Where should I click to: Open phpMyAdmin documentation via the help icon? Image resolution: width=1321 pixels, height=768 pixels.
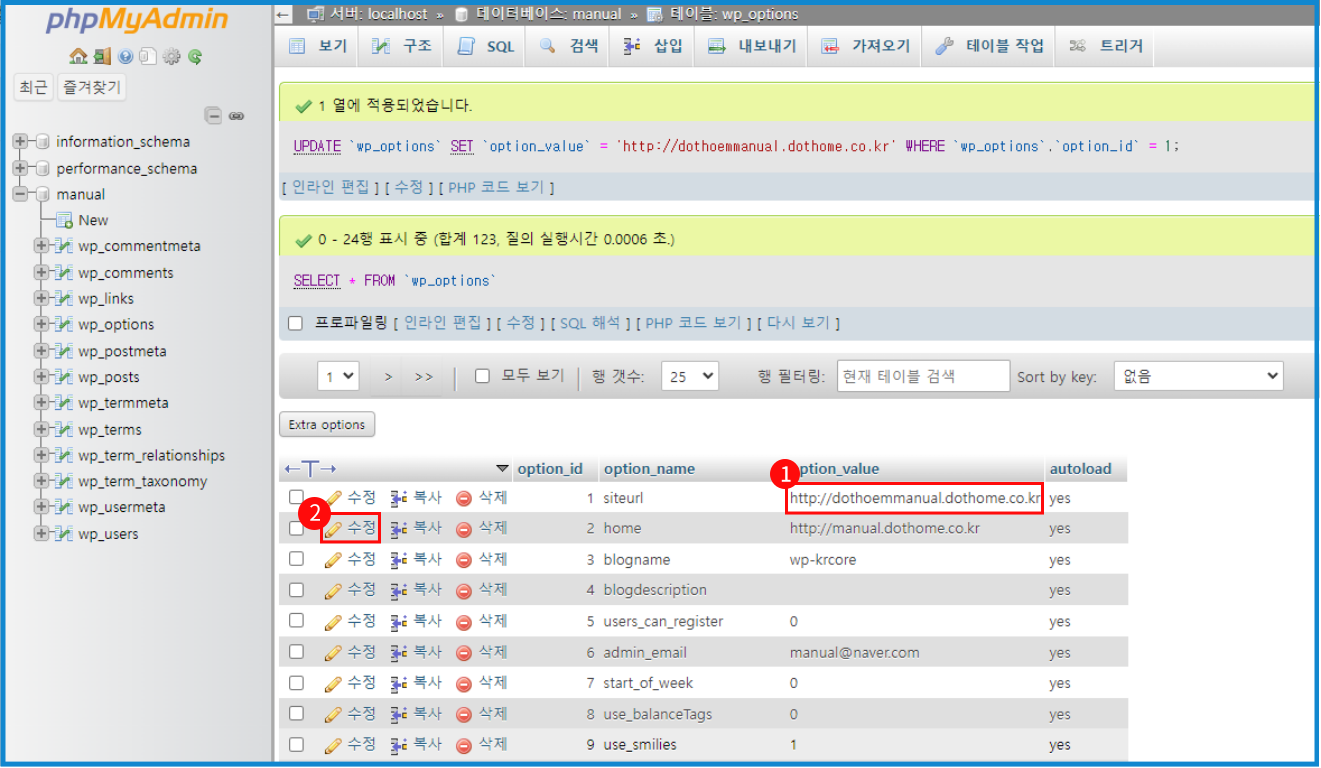pyautogui.click(x=125, y=56)
